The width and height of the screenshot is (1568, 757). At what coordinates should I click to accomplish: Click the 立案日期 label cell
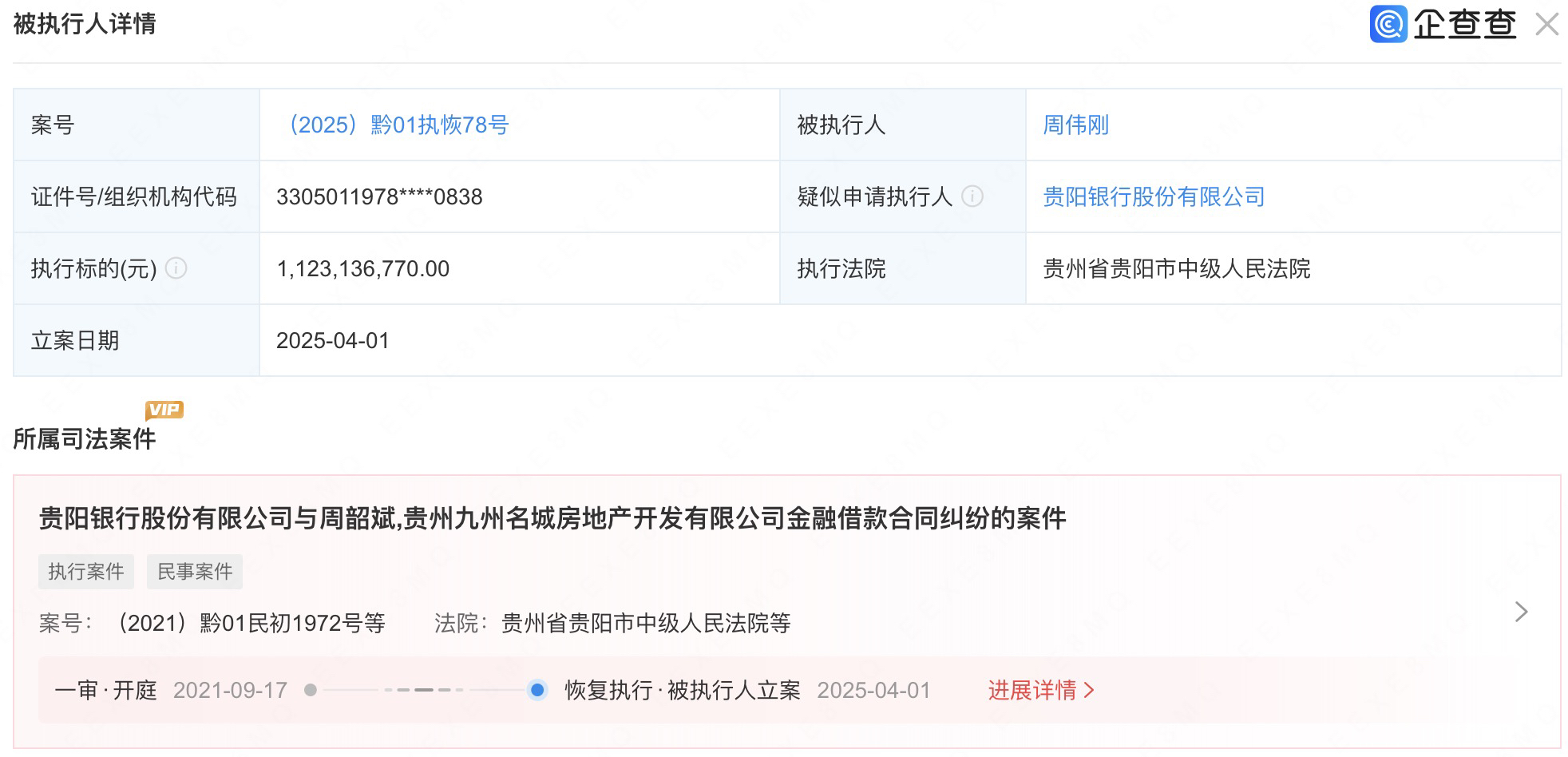(137, 340)
